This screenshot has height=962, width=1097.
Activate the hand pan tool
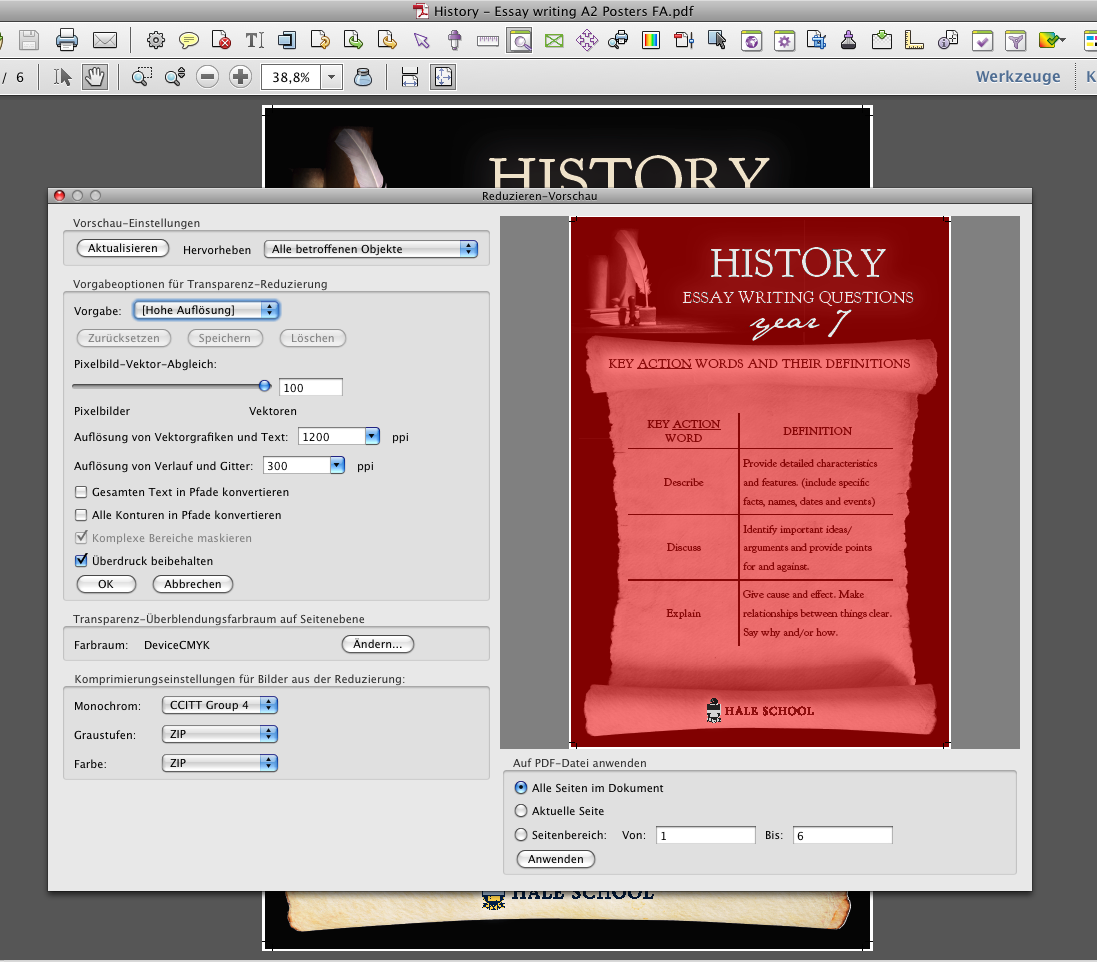click(x=94, y=76)
